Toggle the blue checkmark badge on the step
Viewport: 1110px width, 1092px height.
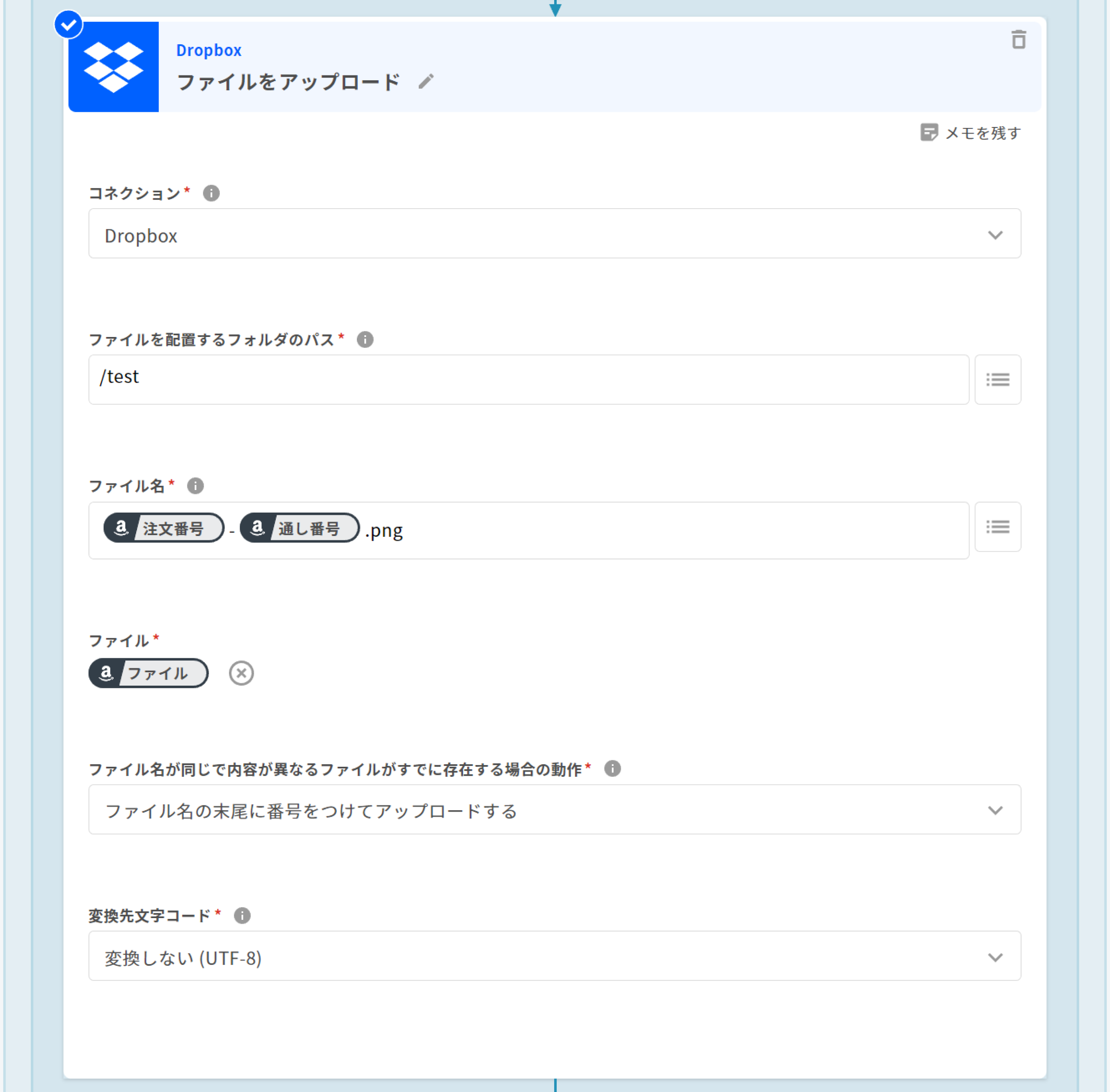(69, 25)
